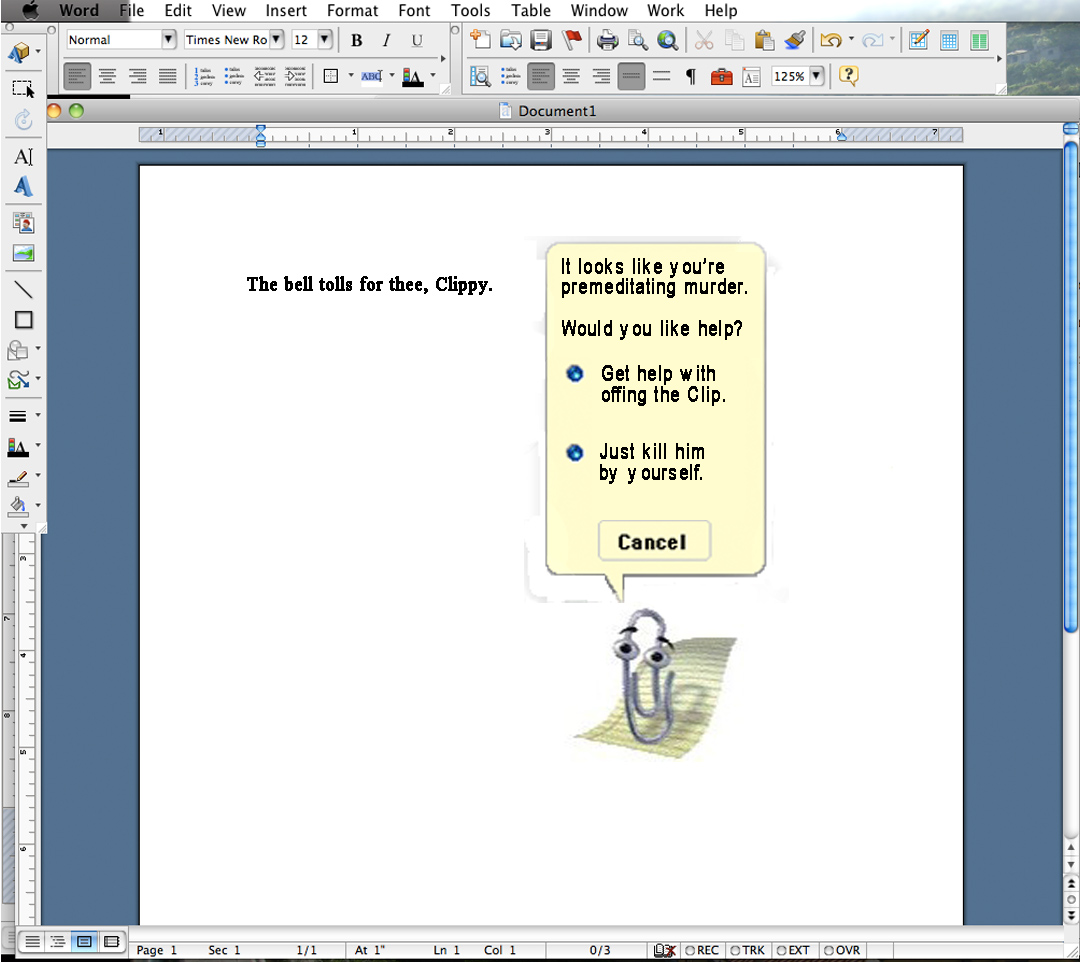Viewport: 1080px width, 963px height.
Task: Expand the Borders dropdown arrow
Action: click(x=351, y=75)
